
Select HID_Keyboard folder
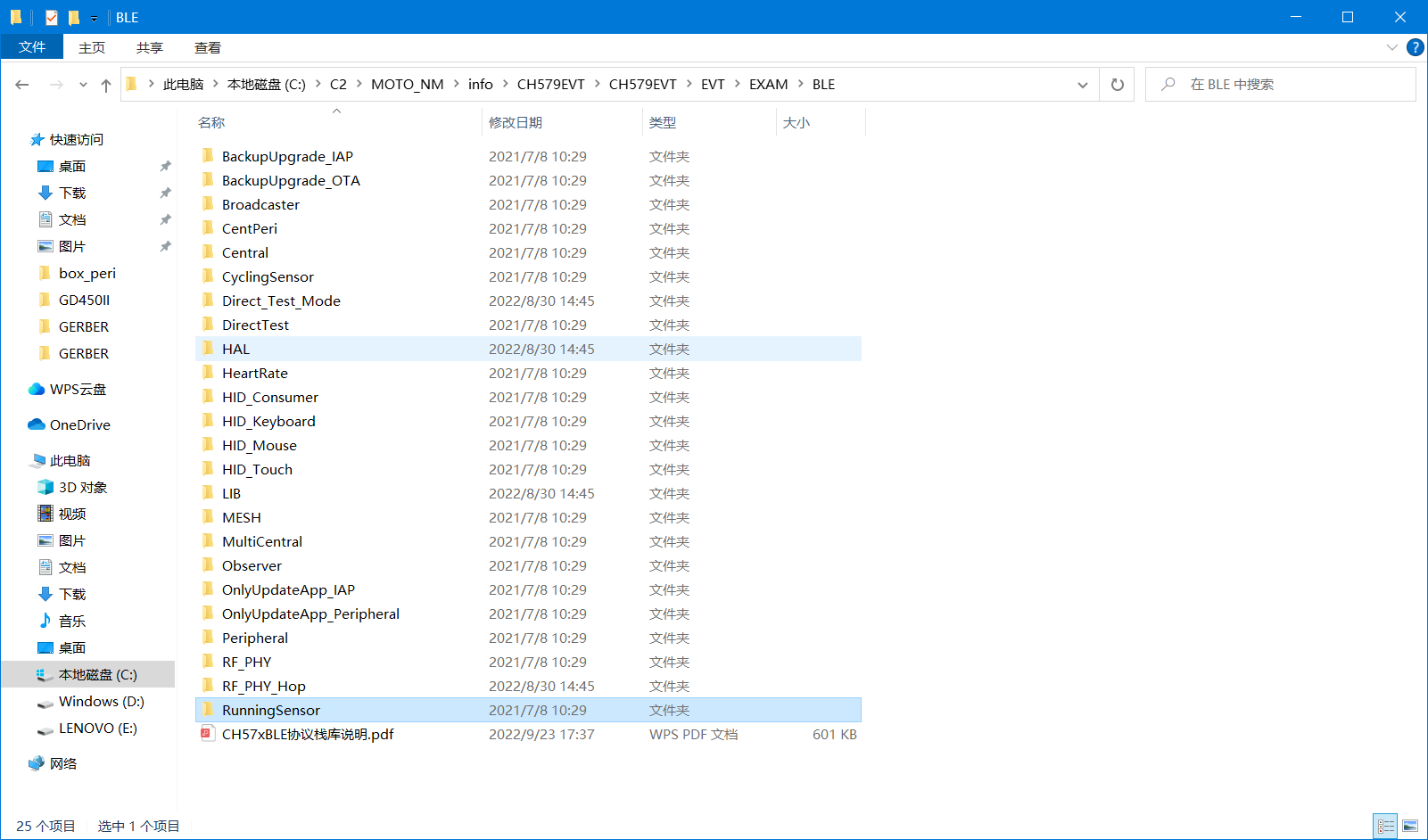528,422
